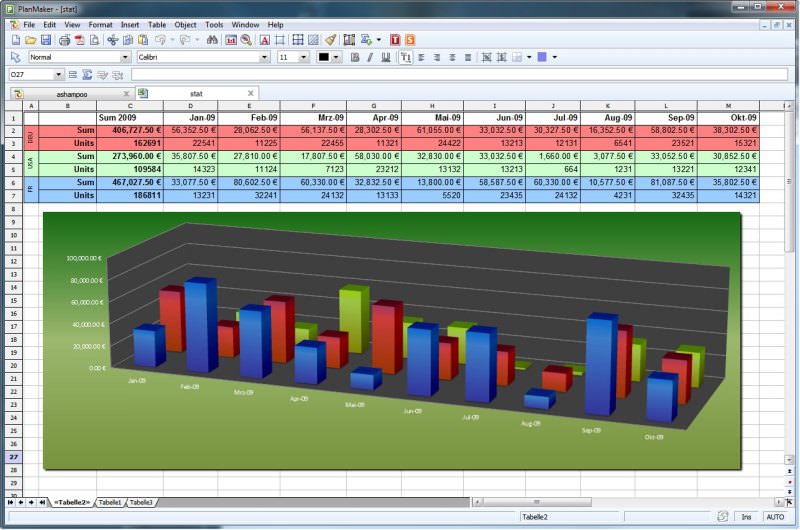Expand the undo history dropdown arrow
This screenshot has height=530, width=800.
coord(172,40)
